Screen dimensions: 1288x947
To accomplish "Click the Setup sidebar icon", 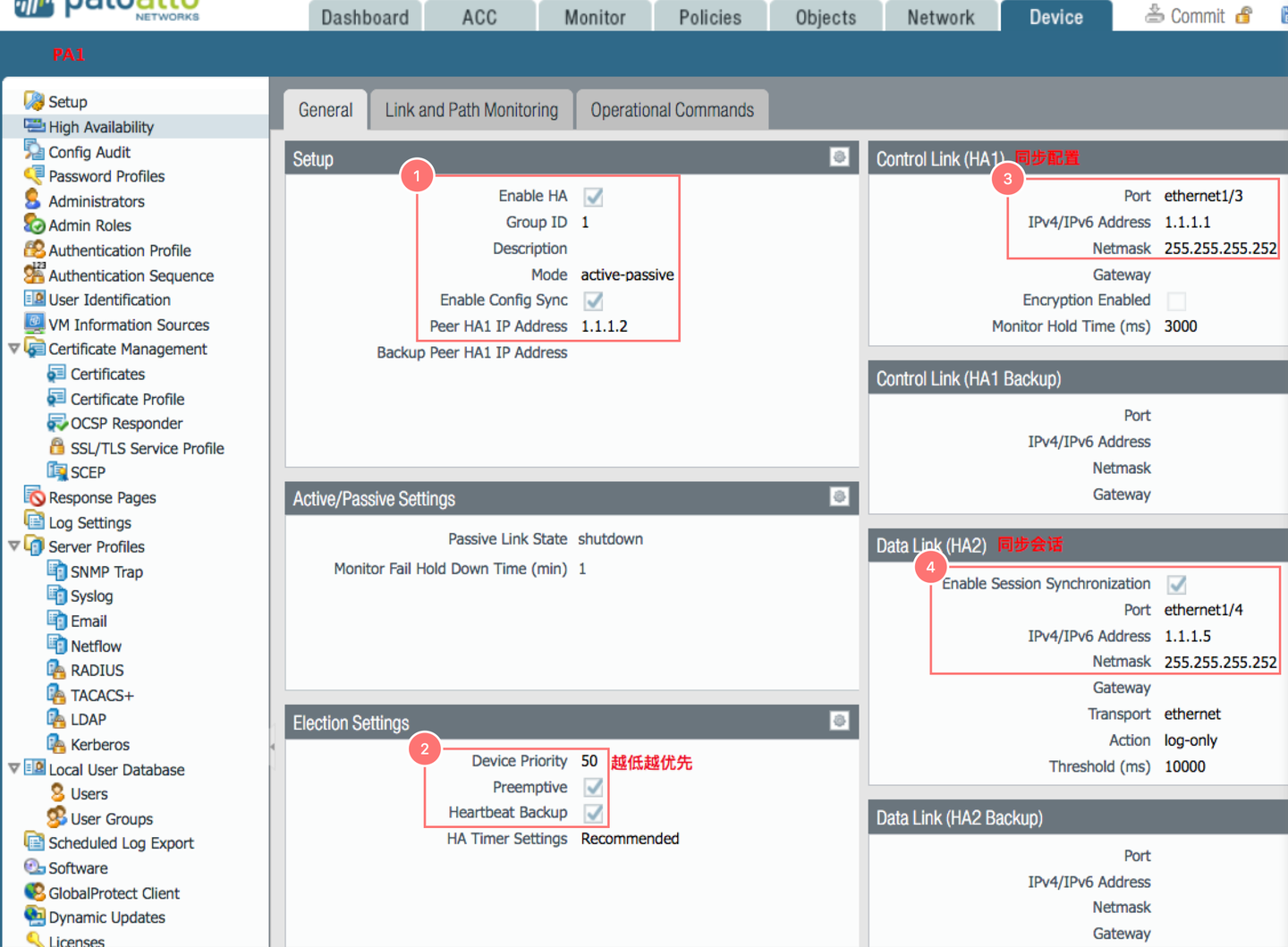I will tap(34, 101).
